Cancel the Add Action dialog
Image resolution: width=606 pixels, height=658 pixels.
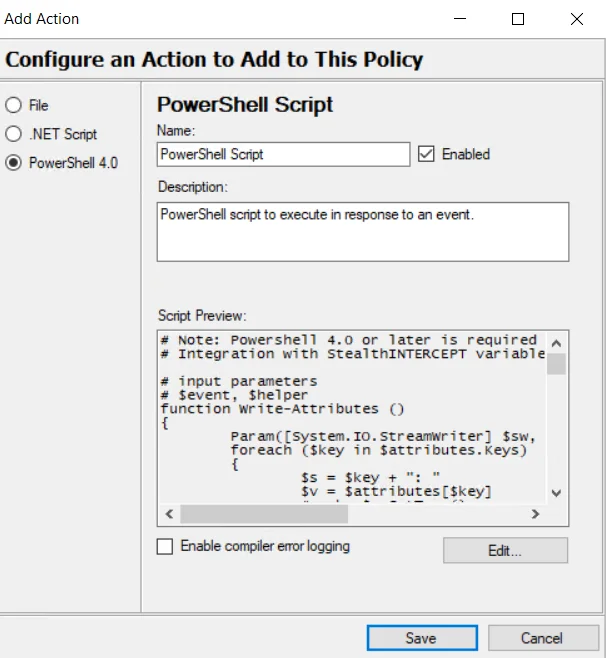[x=543, y=638]
